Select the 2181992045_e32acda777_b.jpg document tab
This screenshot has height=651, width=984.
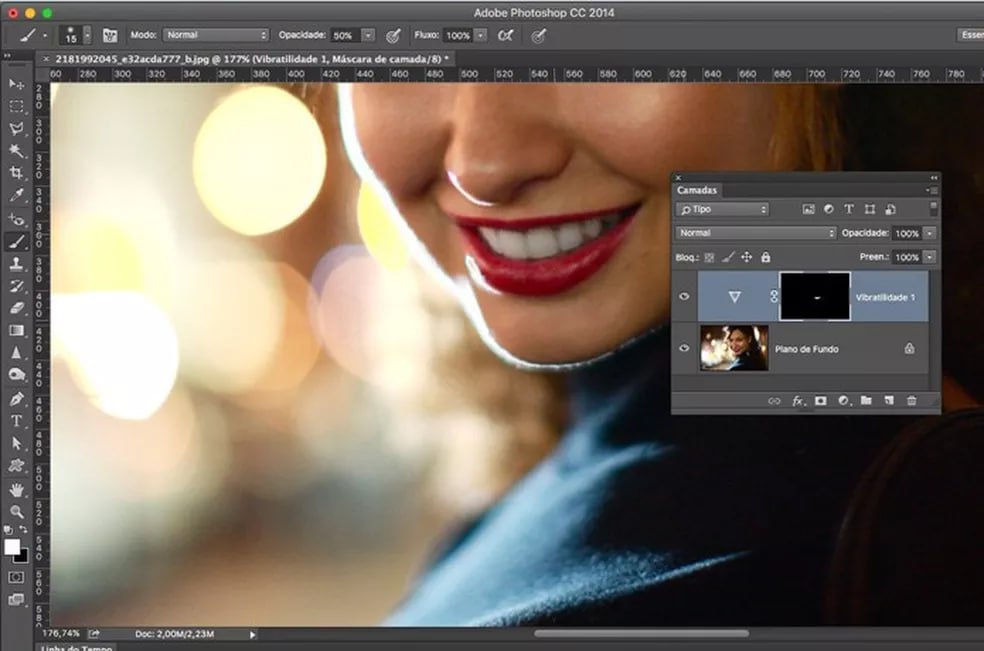pos(251,59)
